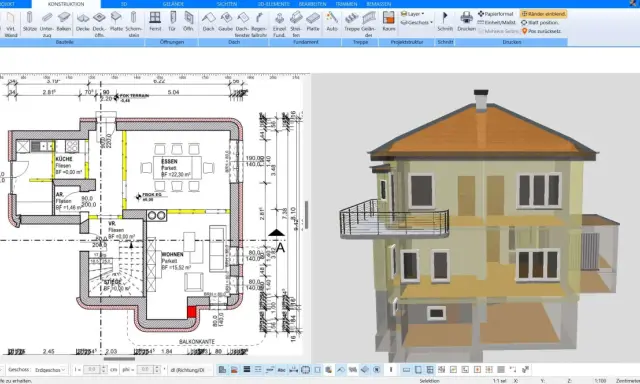The image size is (640, 384).
Task: Select the Öffnung wall opening tool
Action: 188,22
